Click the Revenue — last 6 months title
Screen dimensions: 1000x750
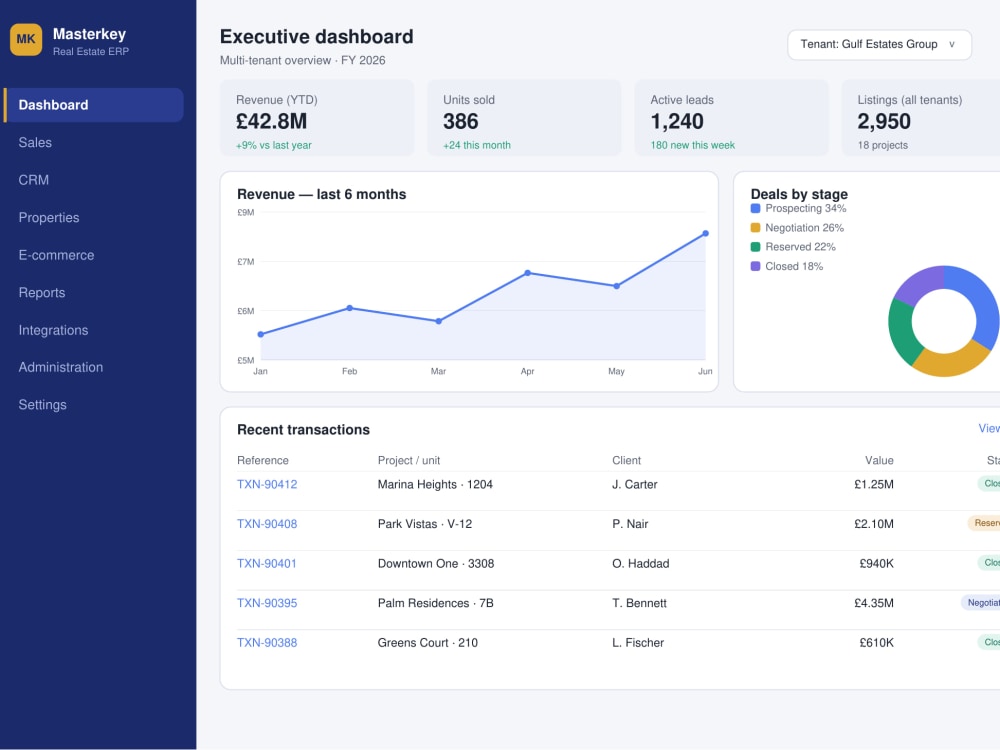click(x=321, y=195)
